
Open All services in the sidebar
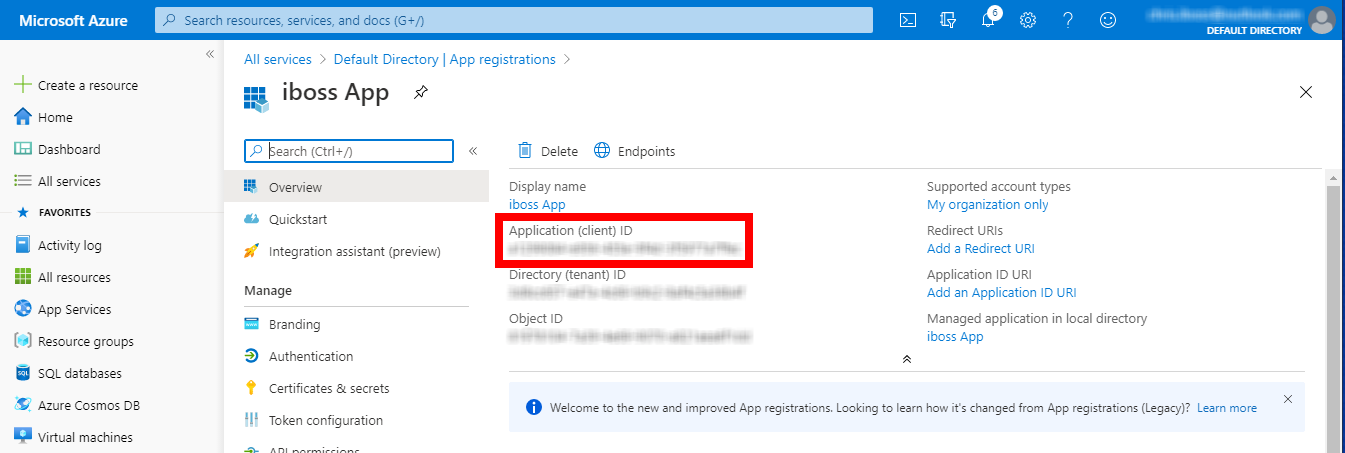(x=58, y=181)
